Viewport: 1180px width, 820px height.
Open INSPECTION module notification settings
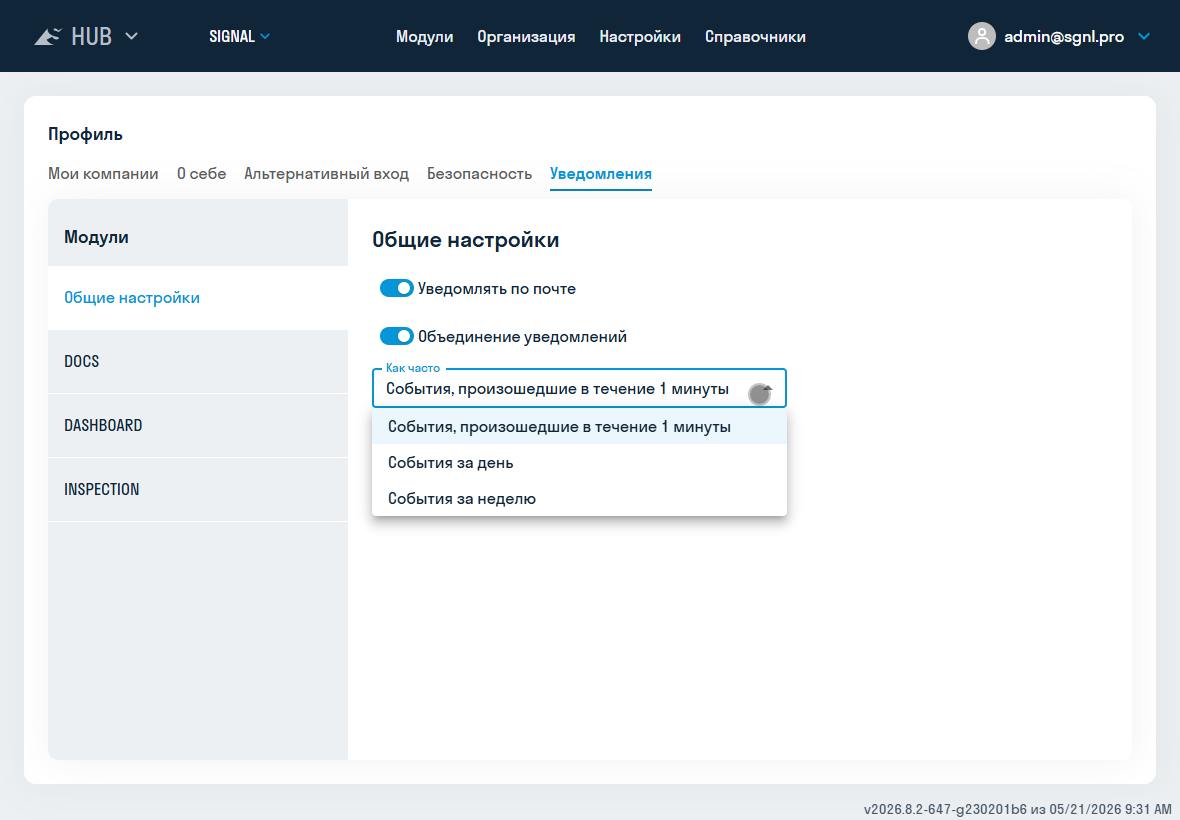click(198, 490)
